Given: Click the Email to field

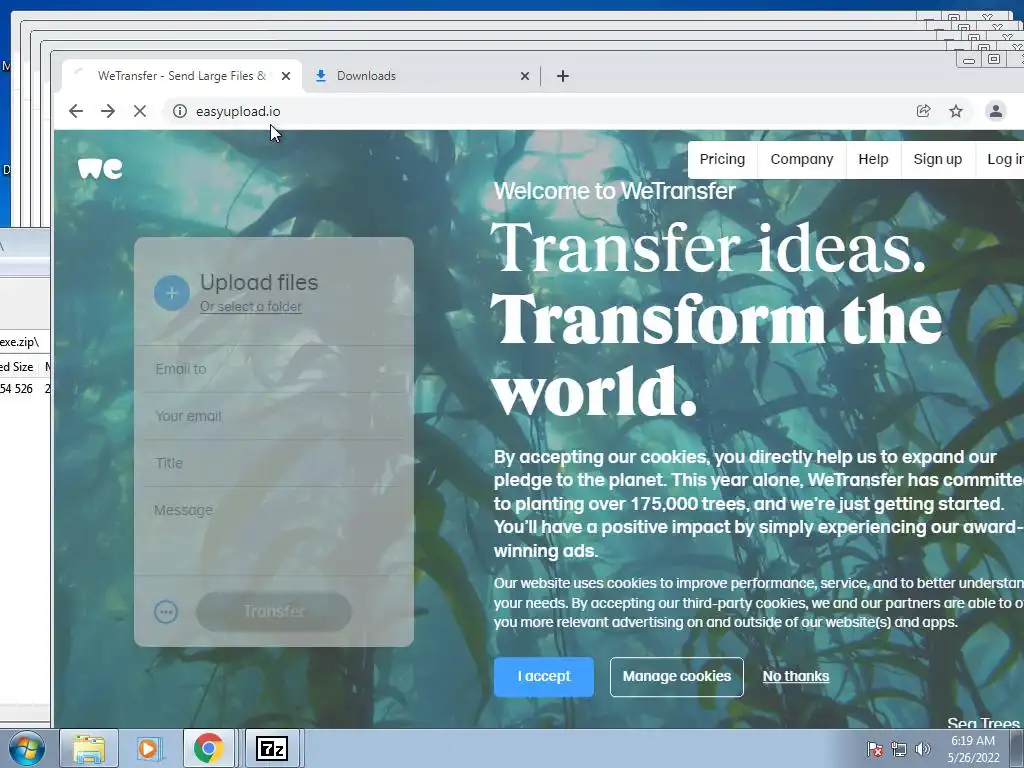Looking at the screenshot, I should tap(274, 369).
